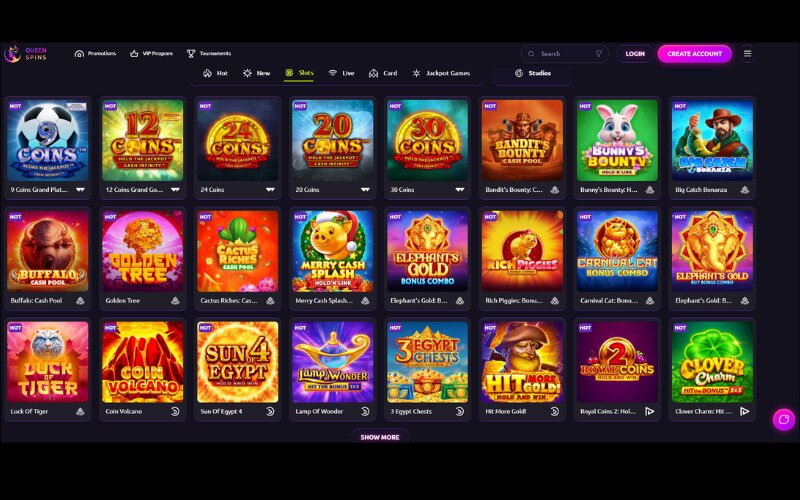Click the Create Account button
Screen dimensions: 800x500
pyautogui.click(x=694, y=54)
